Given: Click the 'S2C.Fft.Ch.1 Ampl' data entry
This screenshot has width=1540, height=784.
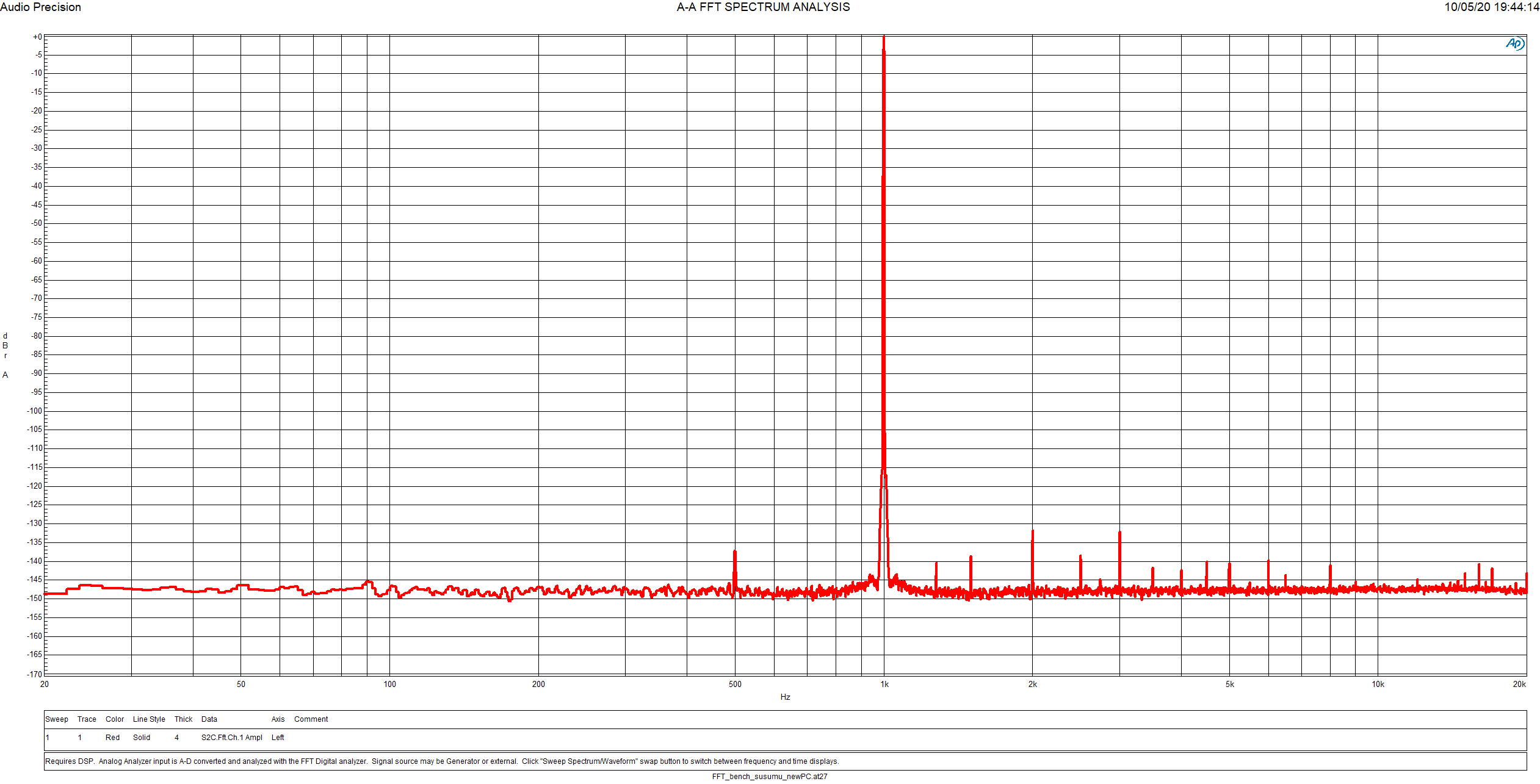Looking at the screenshot, I should pyautogui.click(x=232, y=738).
